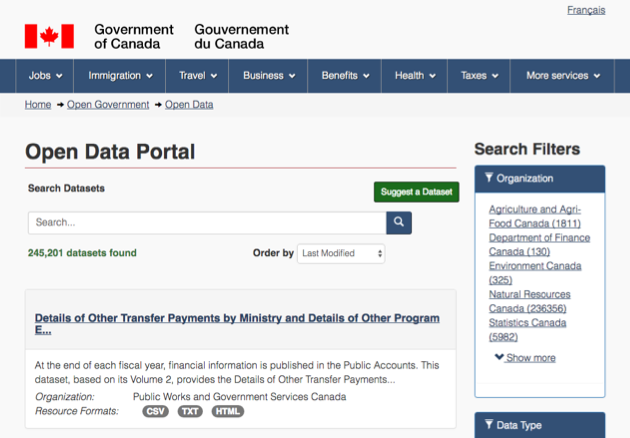The width and height of the screenshot is (630, 438).
Task: Click the magnifying glass search button
Action: click(399, 223)
